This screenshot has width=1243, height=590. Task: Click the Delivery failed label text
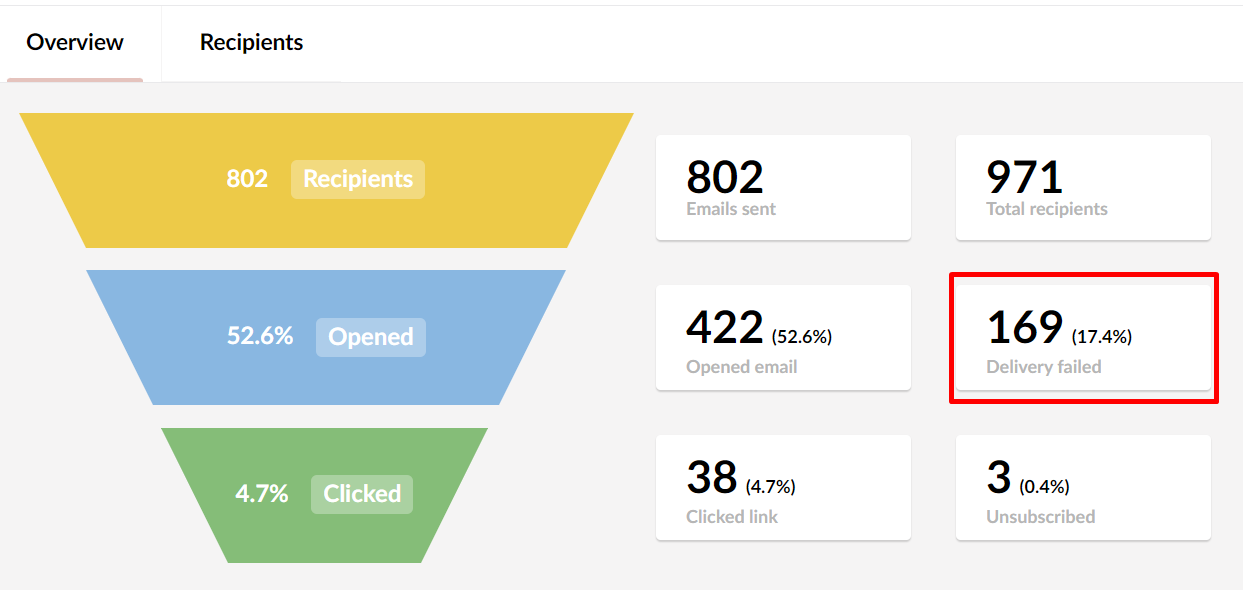(x=1044, y=367)
